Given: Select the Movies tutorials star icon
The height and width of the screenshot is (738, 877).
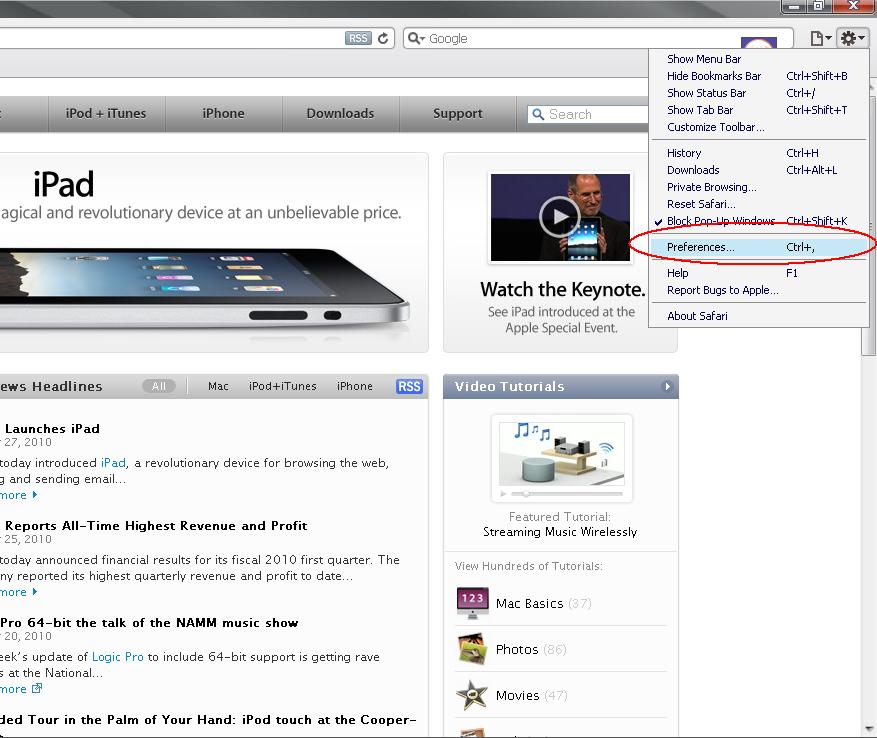Looking at the screenshot, I should coord(472,695).
